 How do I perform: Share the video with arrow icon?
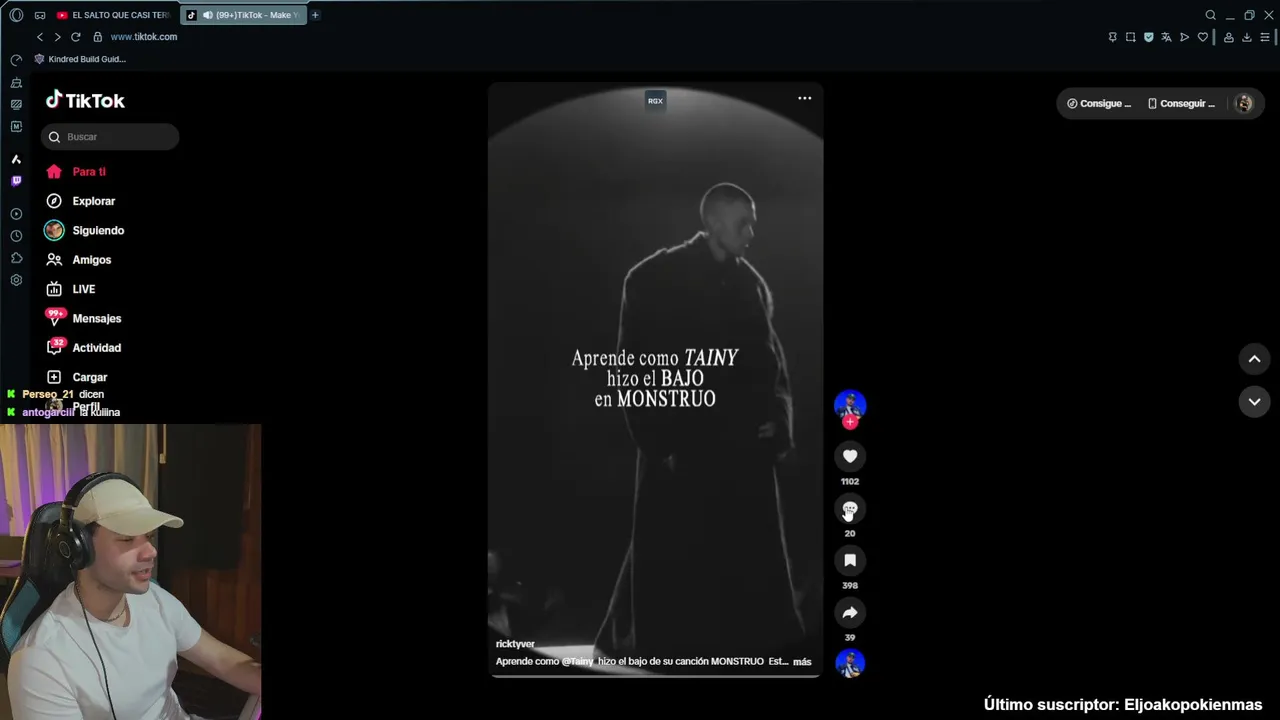click(850, 613)
